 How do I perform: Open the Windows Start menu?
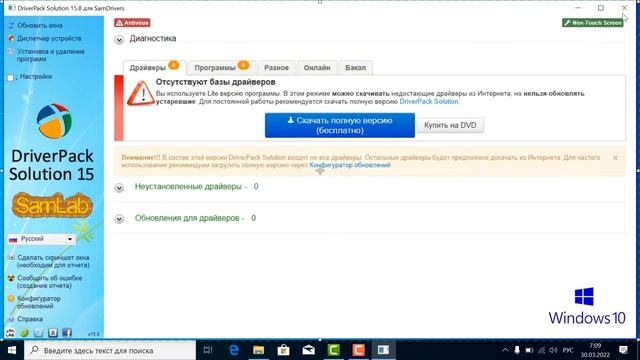point(12,350)
